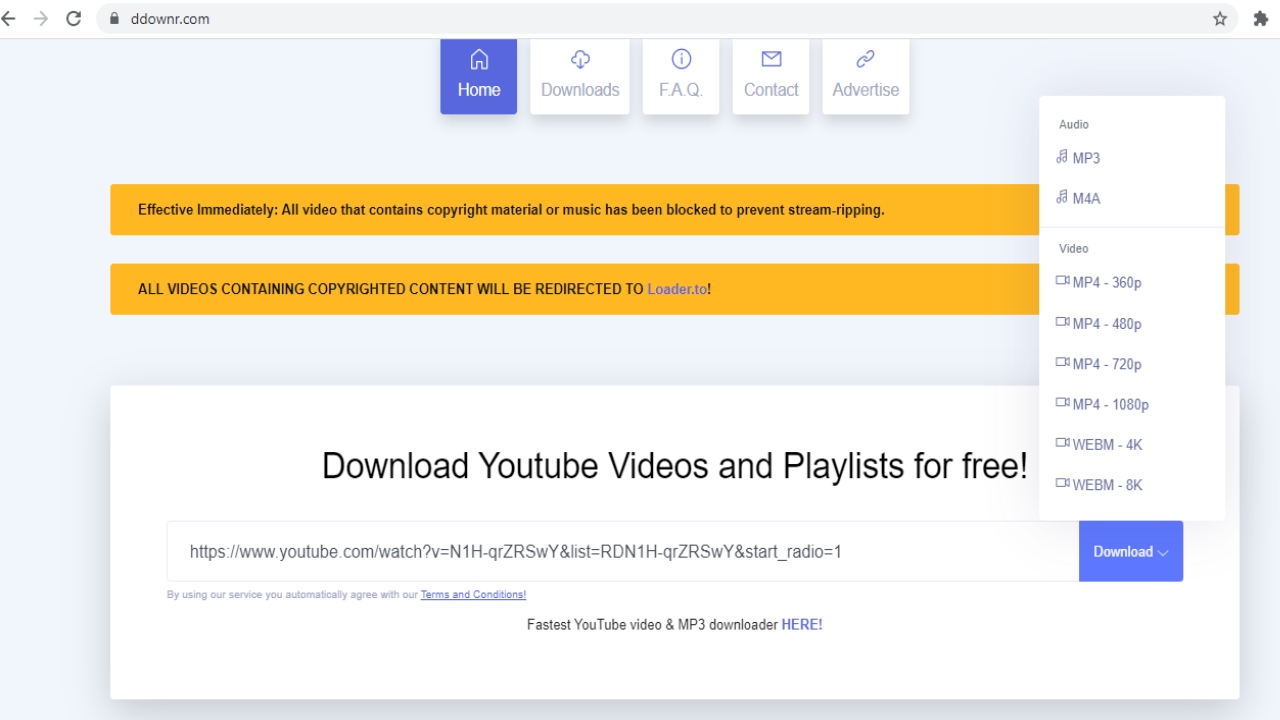The height and width of the screenshot is (720, 1280).
Task: Open the Downloads tab
Action: (580, 76)
